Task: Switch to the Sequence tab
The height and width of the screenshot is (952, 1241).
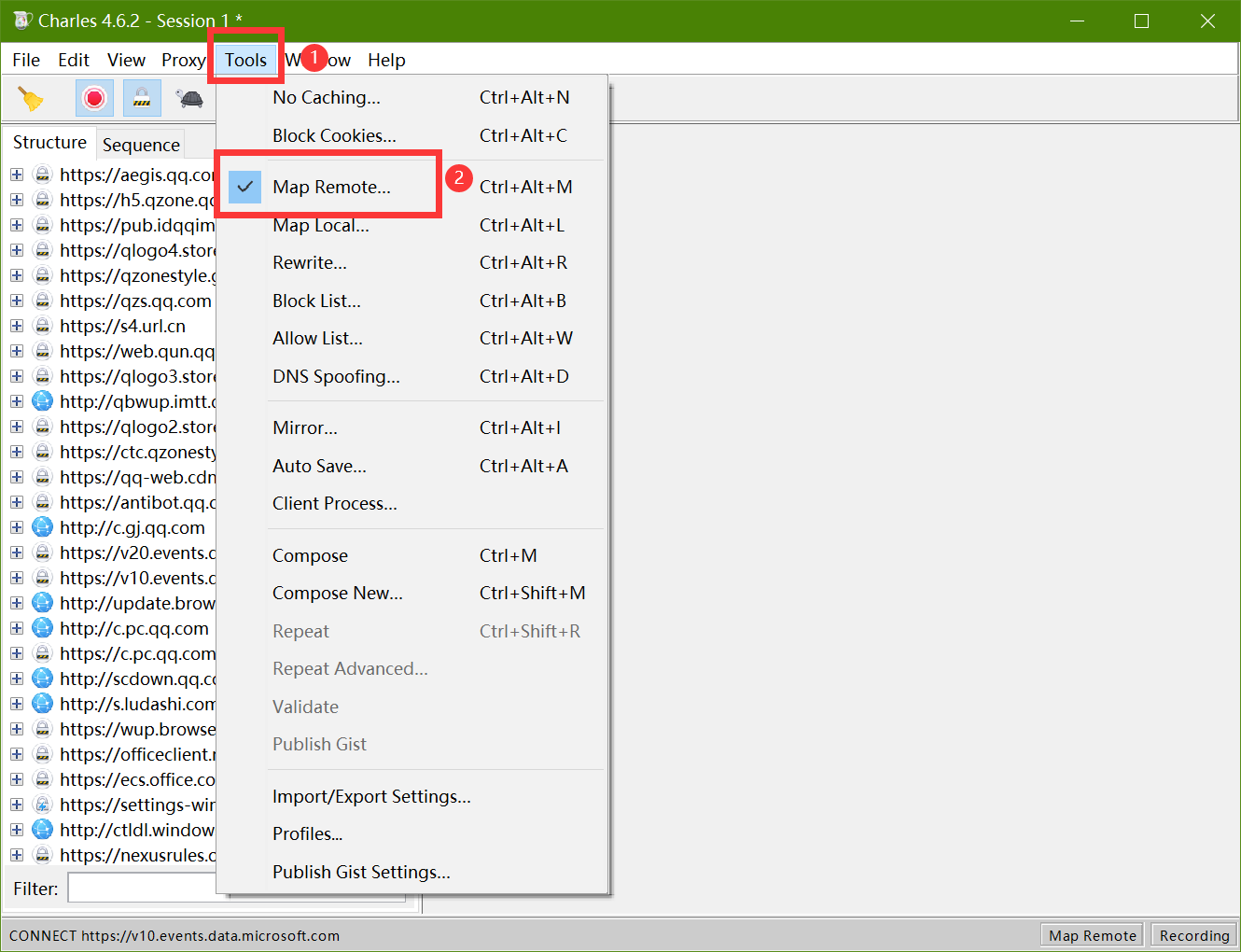Action: point(141,145)
